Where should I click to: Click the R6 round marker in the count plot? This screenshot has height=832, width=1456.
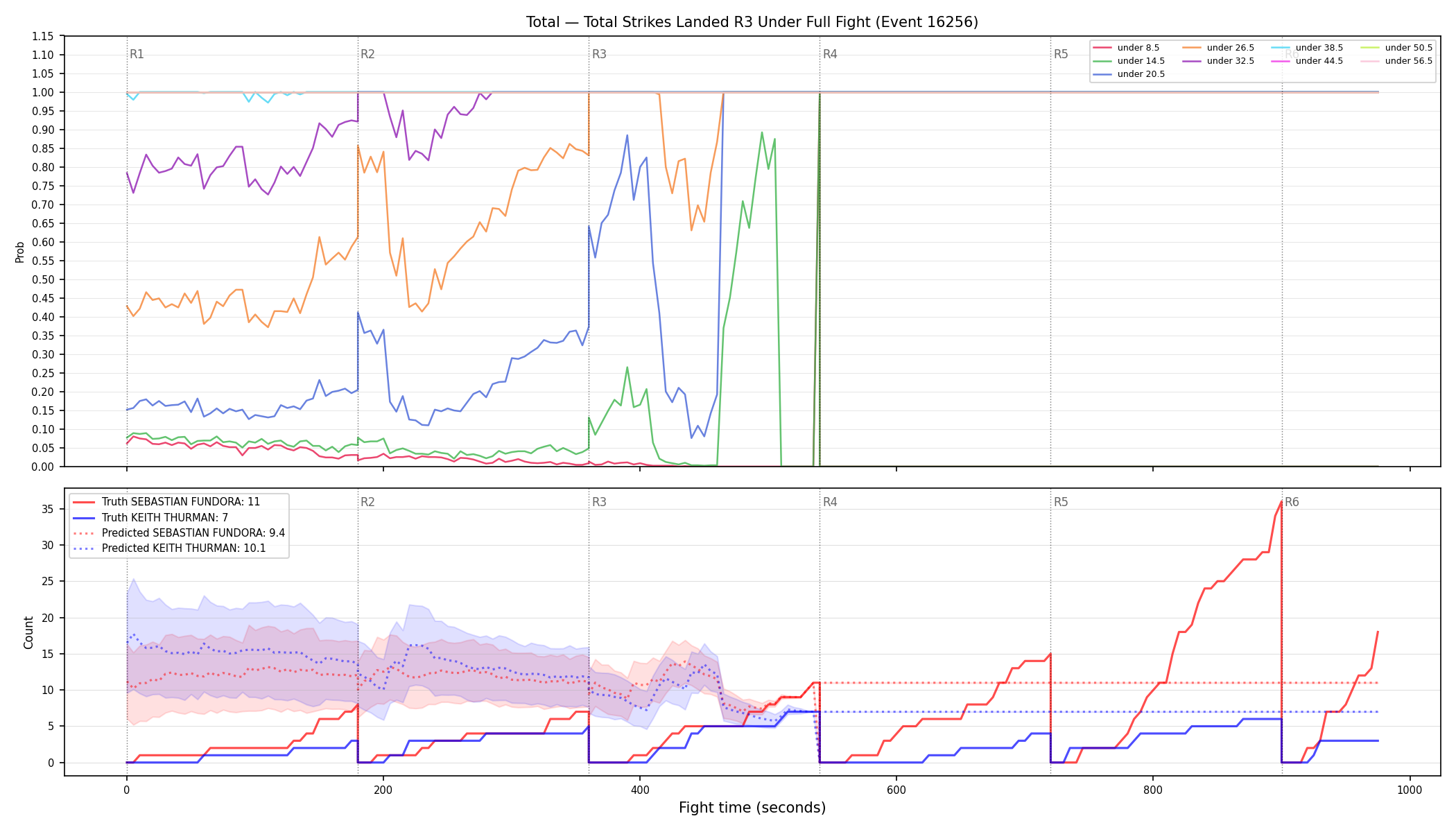pyautogui.click(x=1292, y=502)
